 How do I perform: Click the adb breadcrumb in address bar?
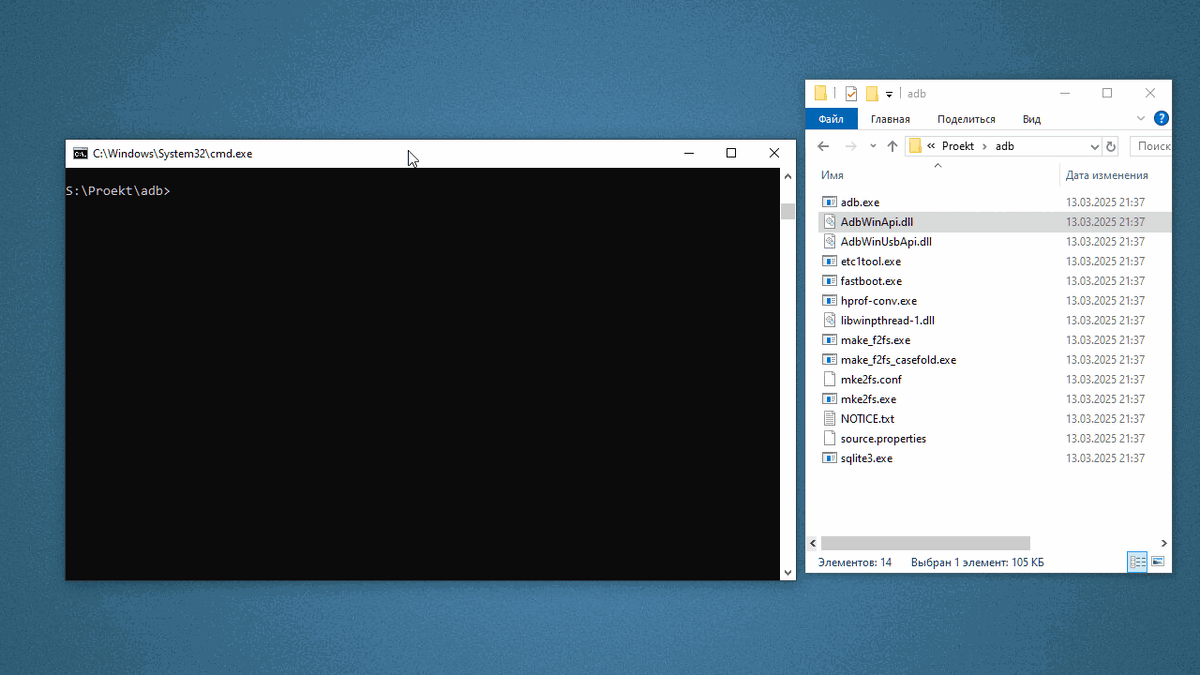pos(1005,146)
